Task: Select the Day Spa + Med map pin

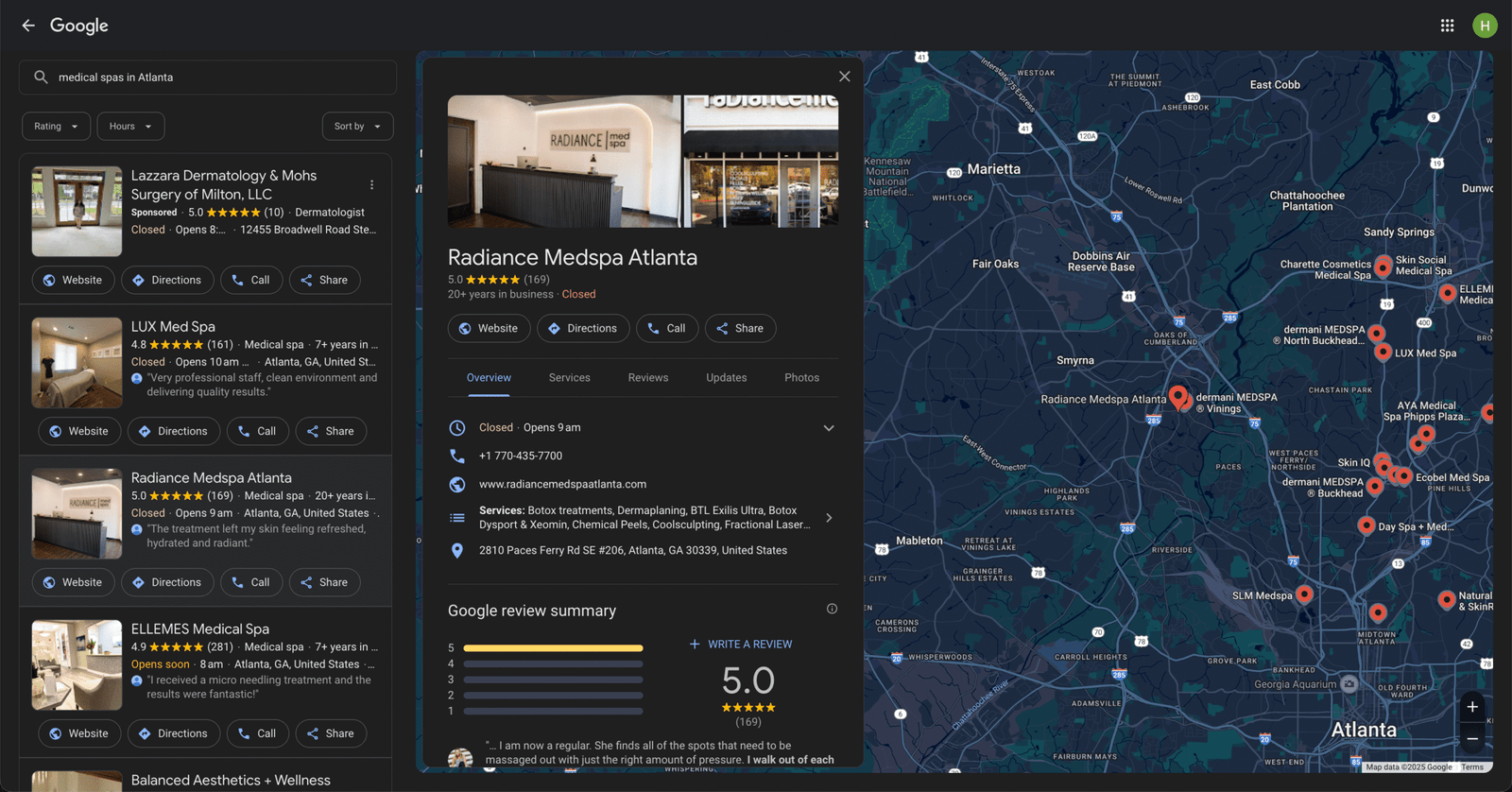Action: tap(1366, 525)
